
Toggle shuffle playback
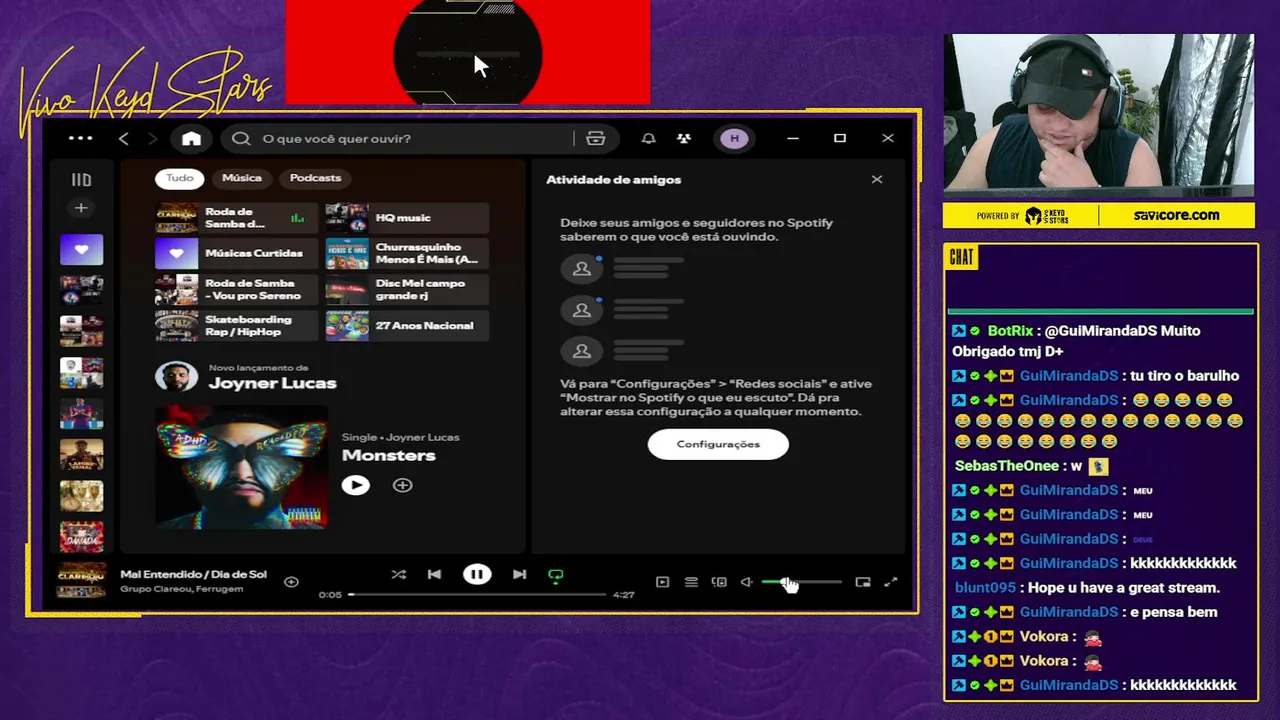(399, 575)
